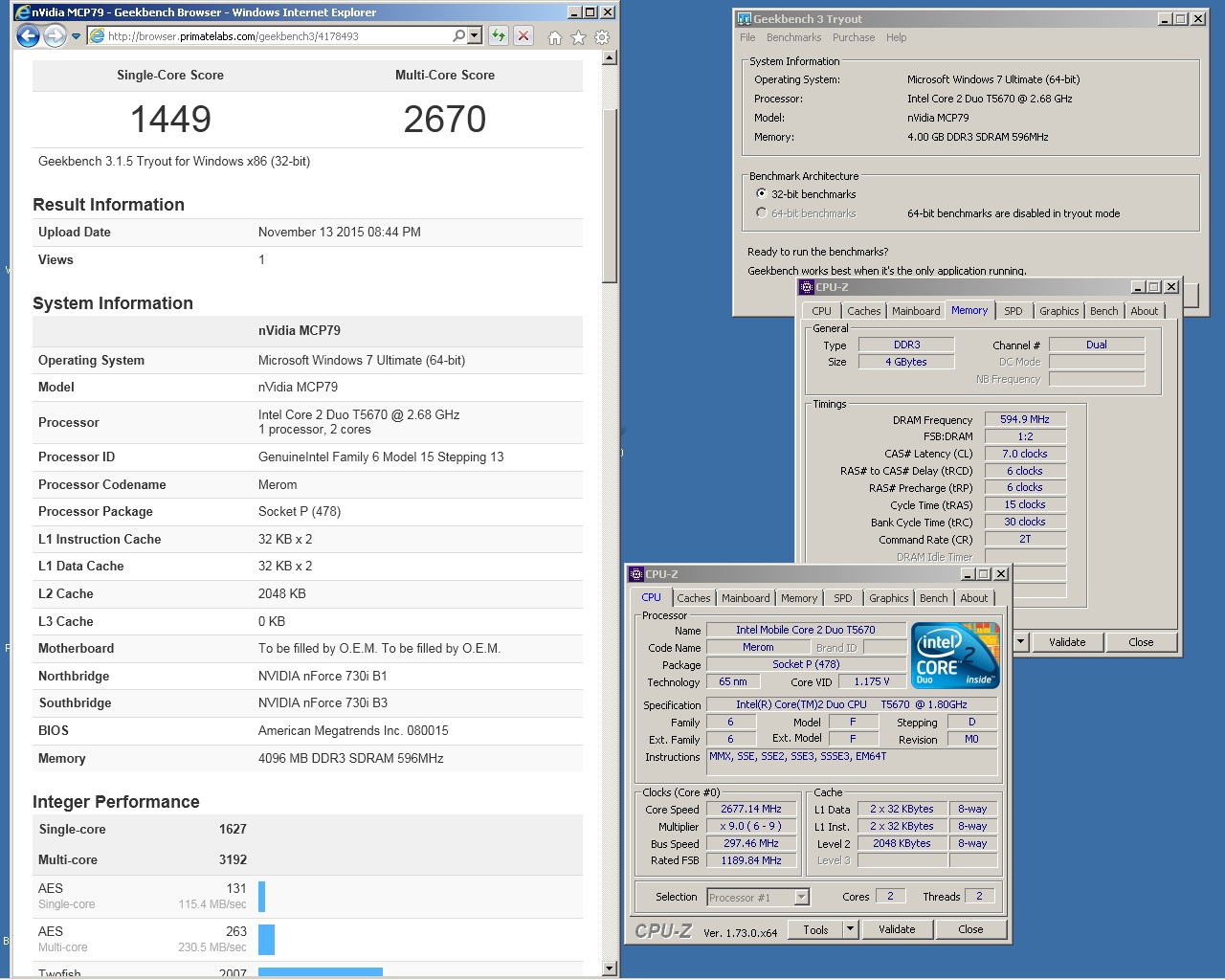This screenshot has width=1225, height=980.
Task: Click the single-core score 1449
Action: (x=170, y=120)
